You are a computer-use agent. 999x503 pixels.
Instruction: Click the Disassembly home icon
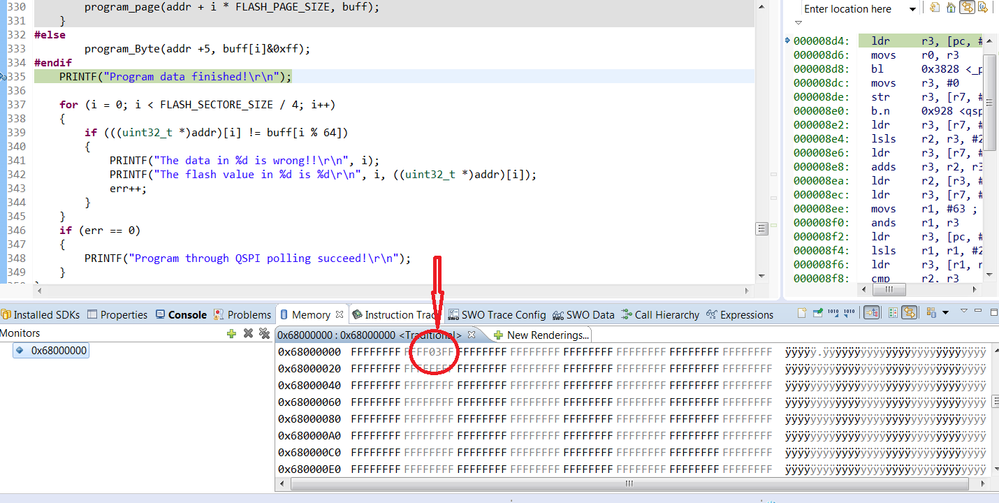[951, 8]
